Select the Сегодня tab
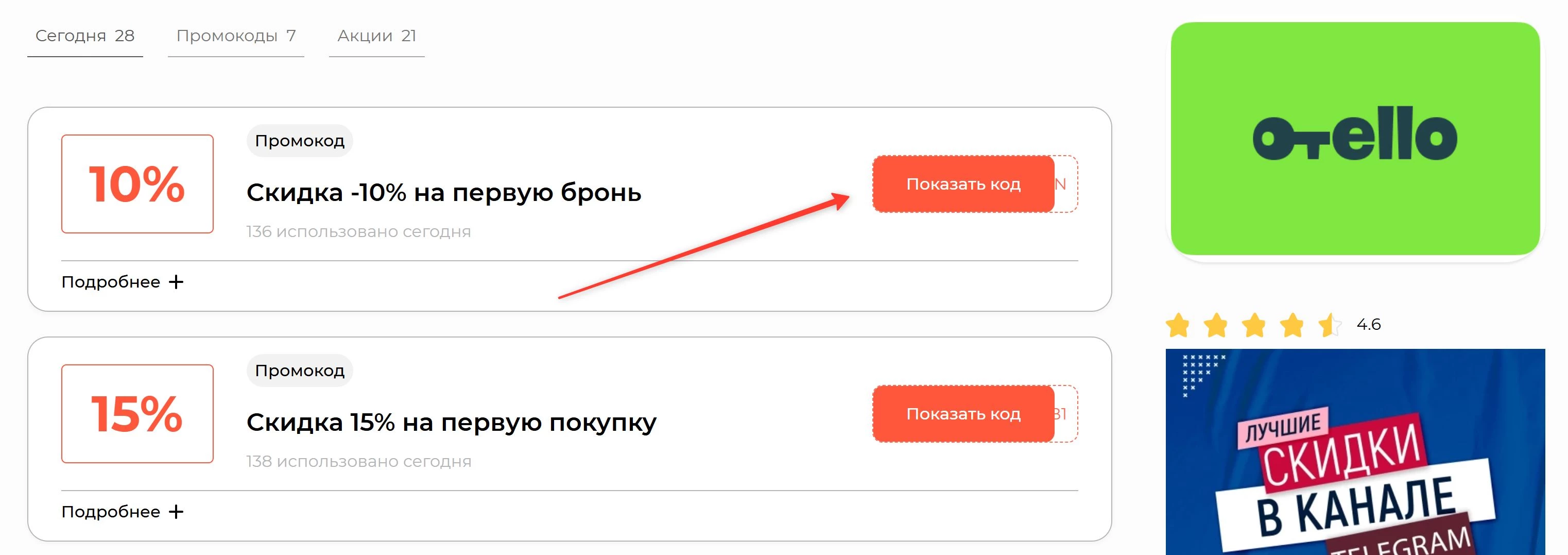 pos(85,37)
